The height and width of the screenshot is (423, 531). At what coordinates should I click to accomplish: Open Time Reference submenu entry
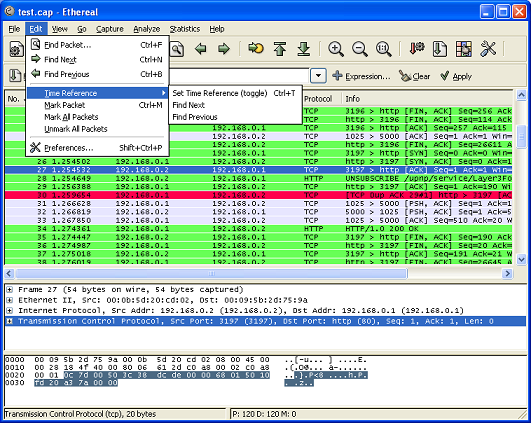coord(98,93)
